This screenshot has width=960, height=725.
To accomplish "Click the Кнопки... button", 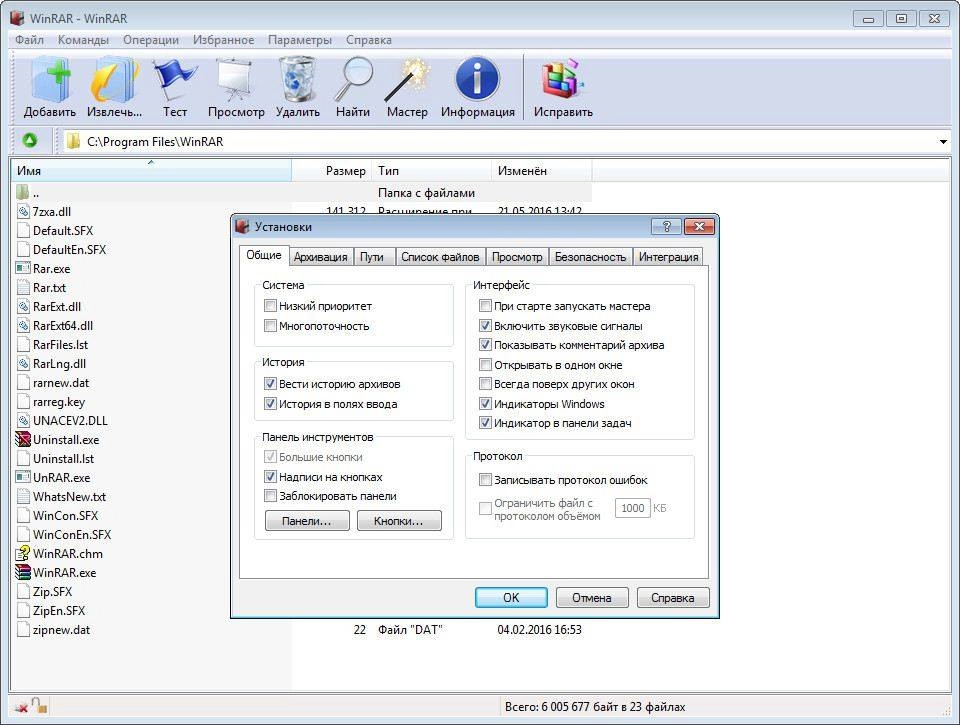I will (399, 521).
